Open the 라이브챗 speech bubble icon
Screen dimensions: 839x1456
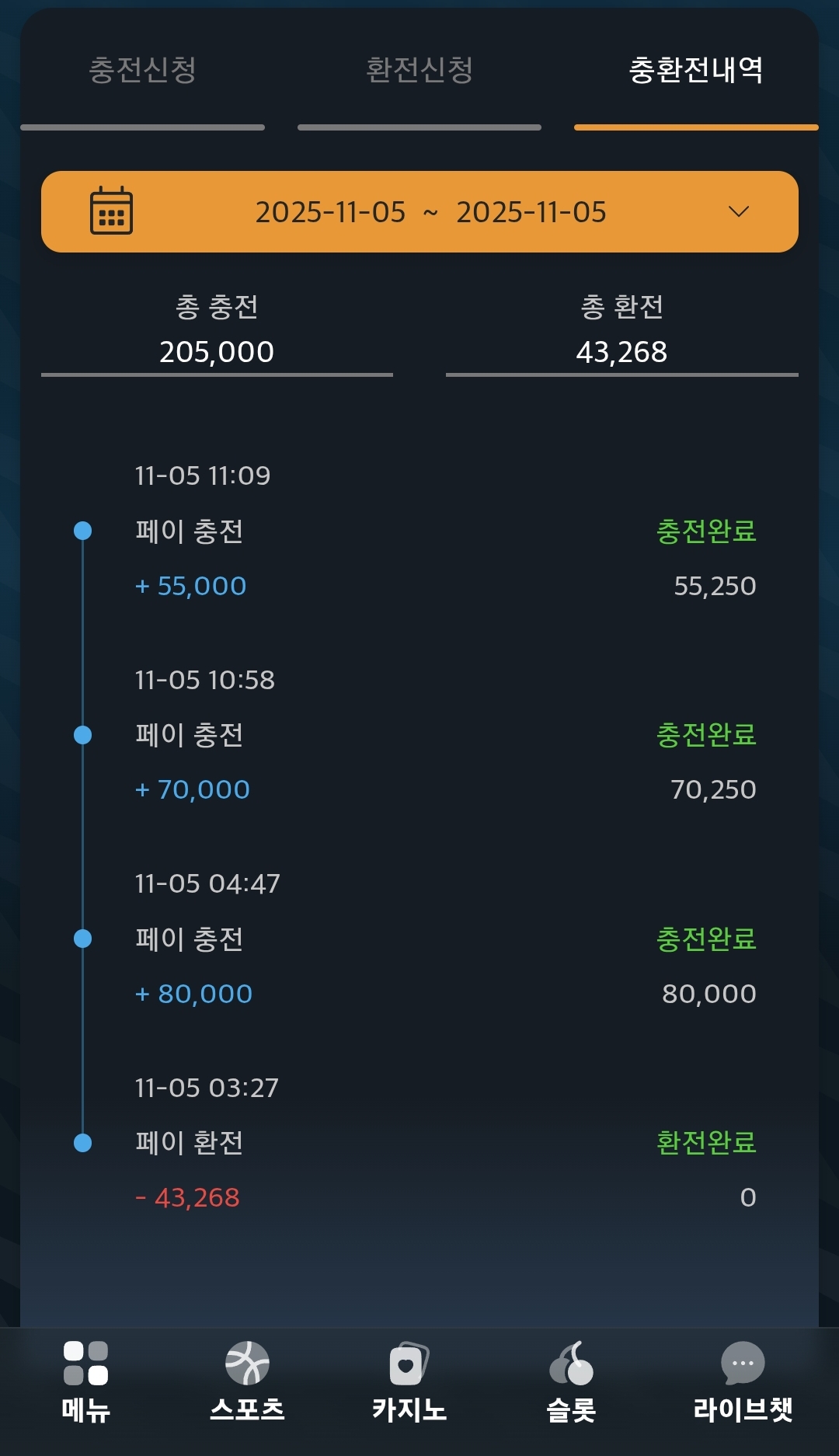(743, 1364)
